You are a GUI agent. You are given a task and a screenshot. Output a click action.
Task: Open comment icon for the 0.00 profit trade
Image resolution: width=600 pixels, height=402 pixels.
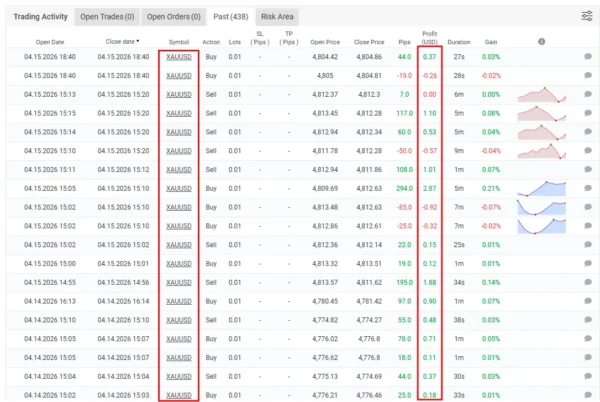(x=588, y=94)
